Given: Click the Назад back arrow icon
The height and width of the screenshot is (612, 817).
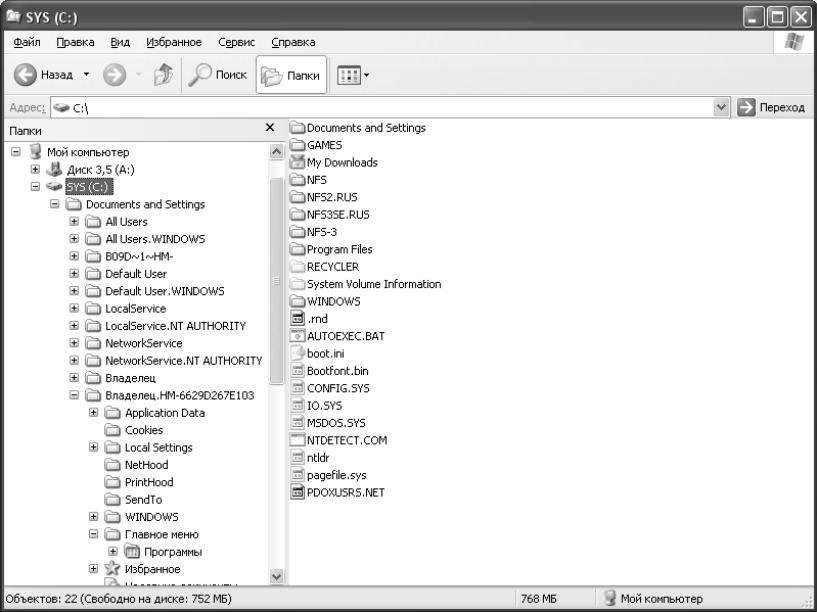Looking at the screenshot, I should [x=24, y=75].
